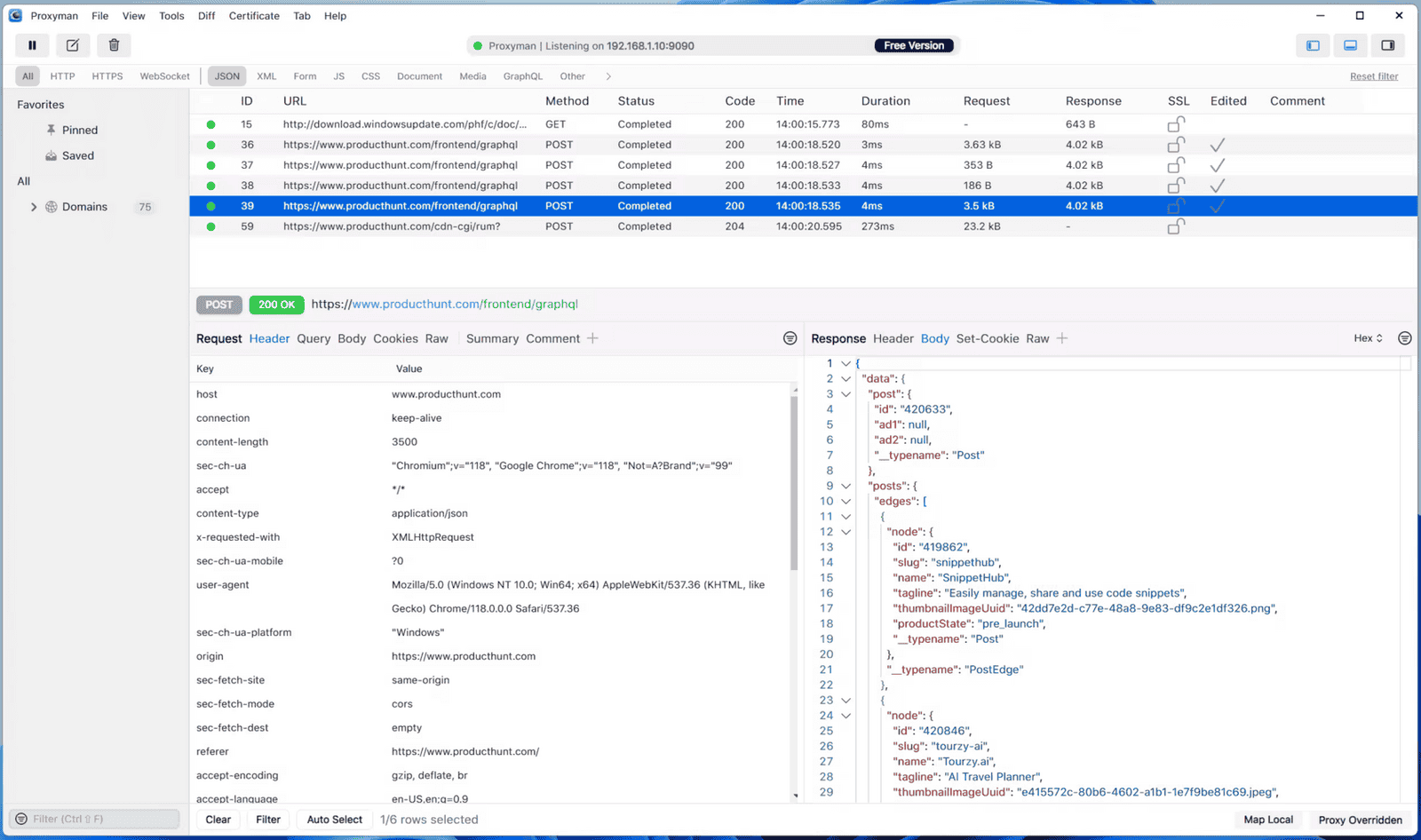1421x840 pixels.
Task: Collapse the "posts" JSON node on line 9
Action: tap(845, 486)
